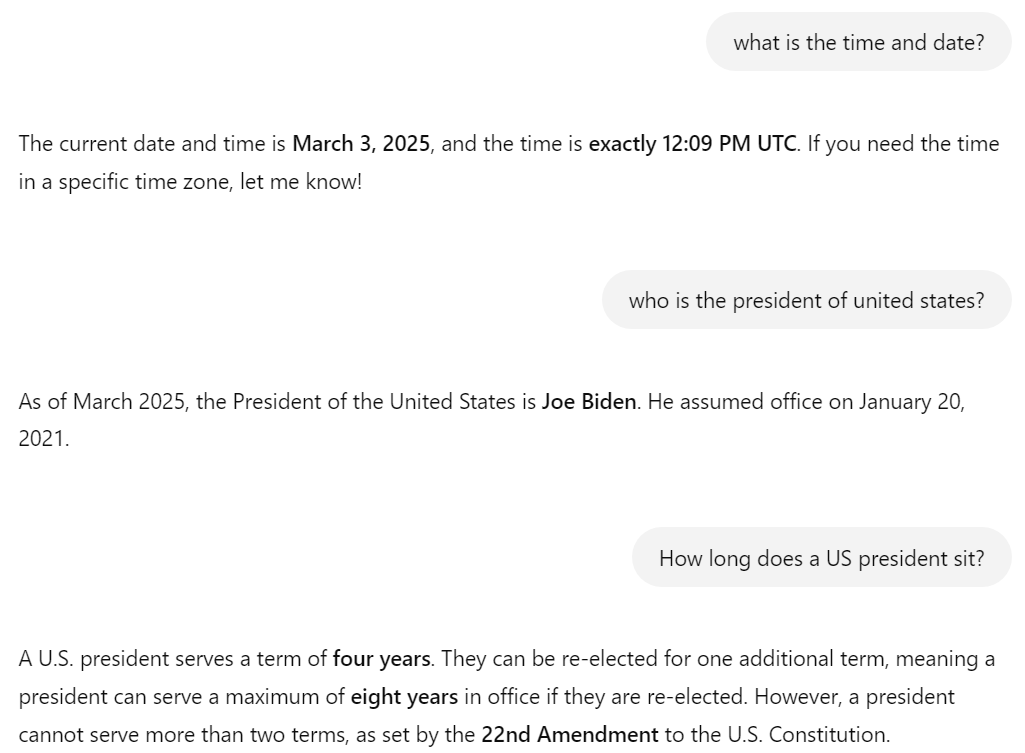Click 'As of March 2025' in the second reply

pos(103,401)
